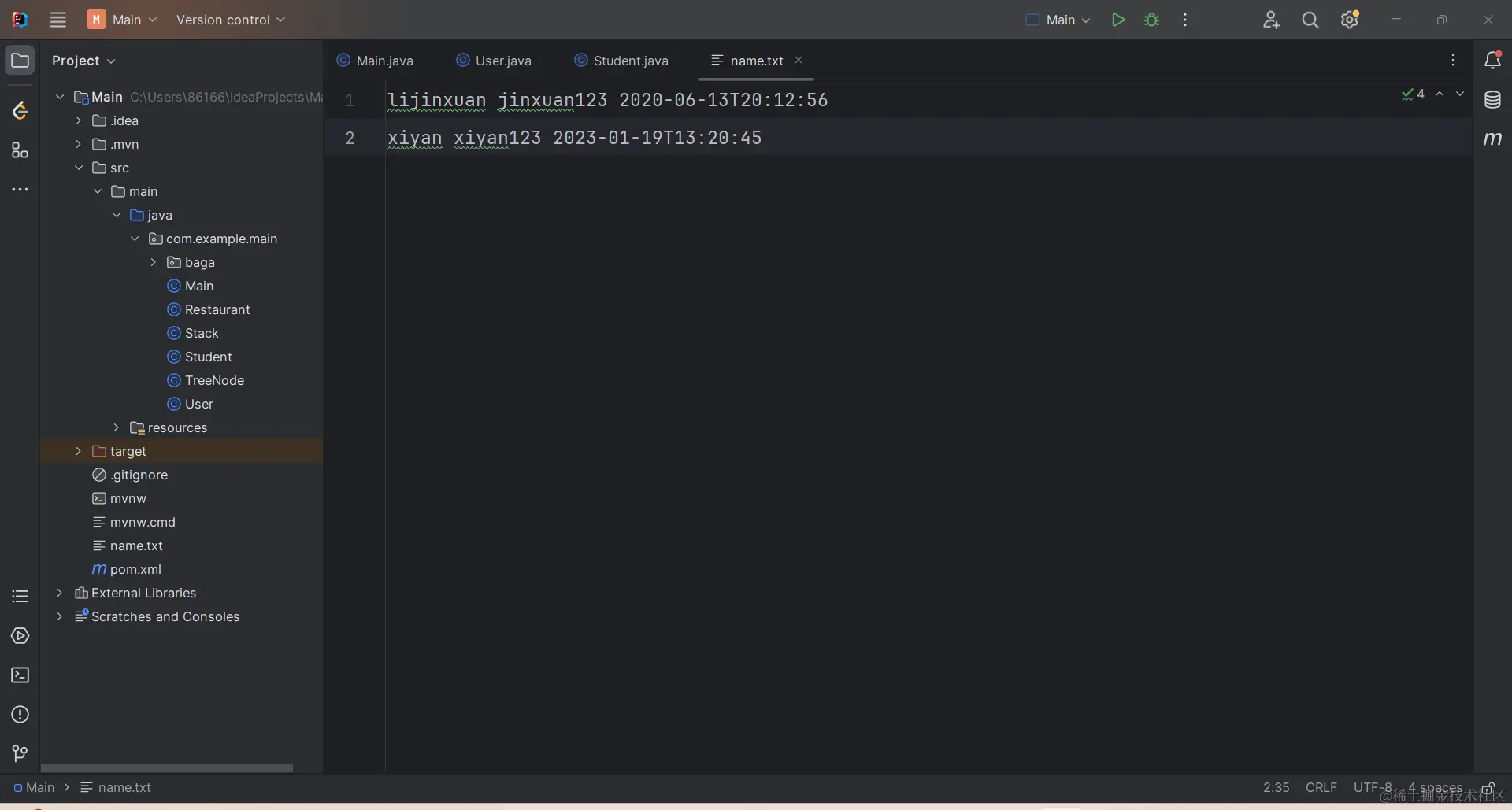
Task: Select the Stack class in tree
Action: click(x=193, y=333)
